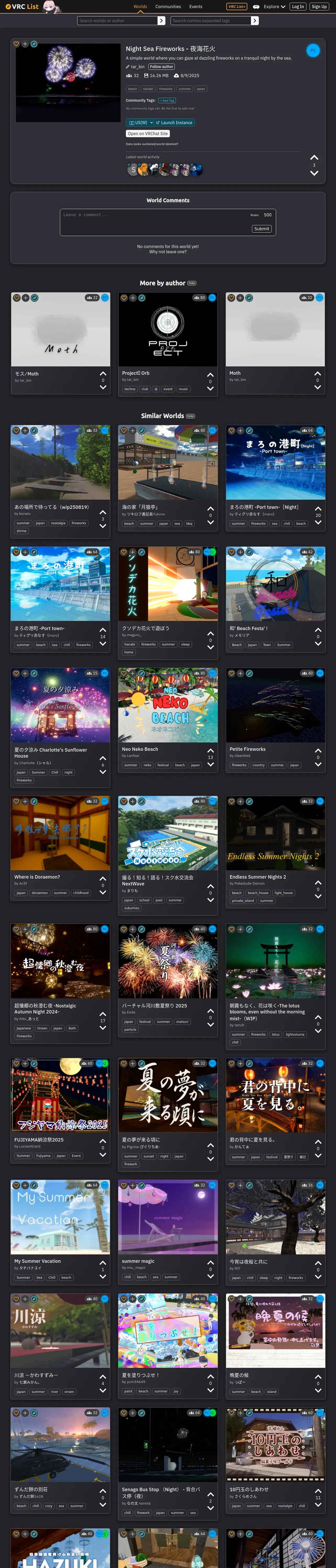Open the Events tab
The width and height of the screenshot is (336, 1568).
196,7
